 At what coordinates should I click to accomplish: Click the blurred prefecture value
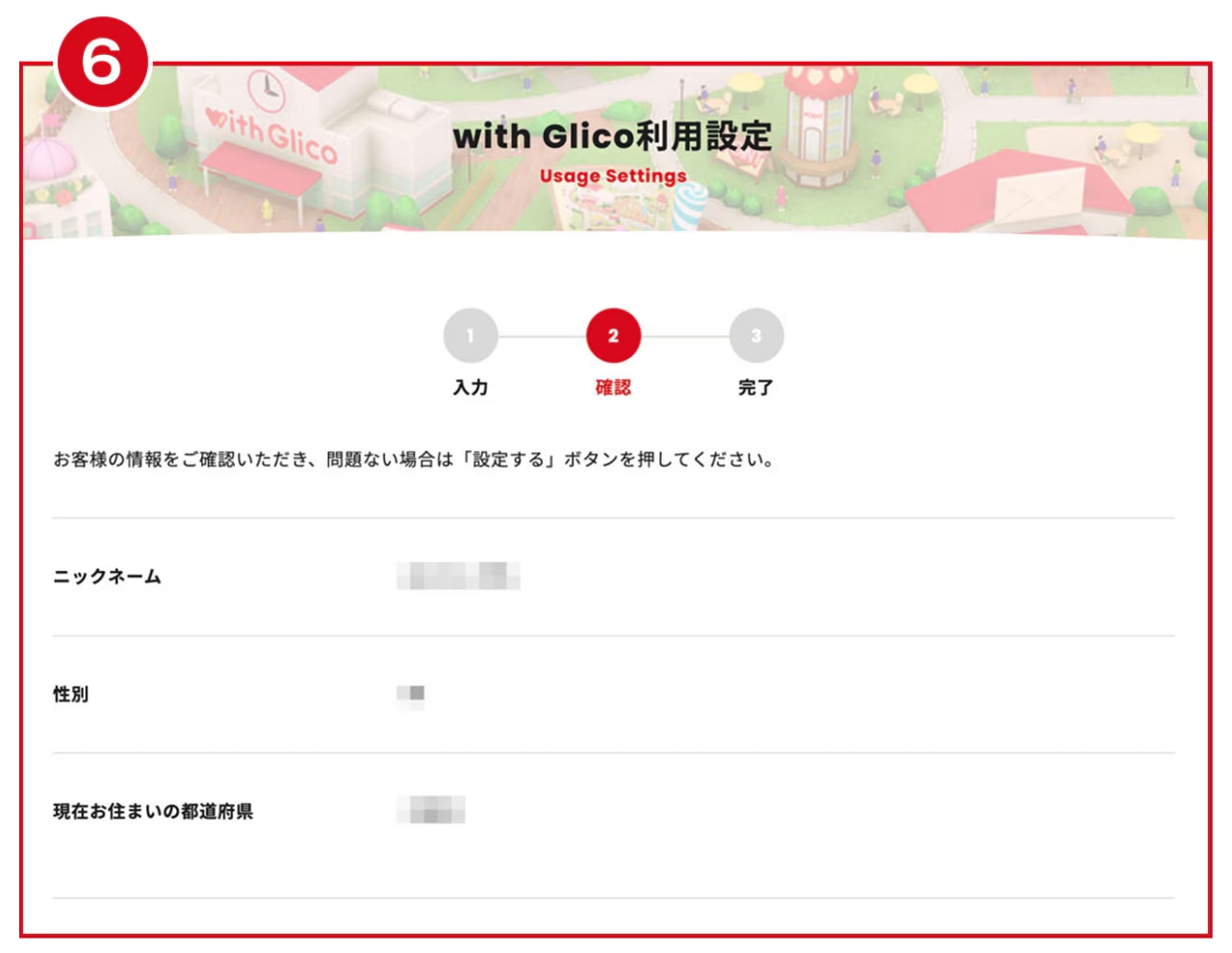[x=431, y=810]
